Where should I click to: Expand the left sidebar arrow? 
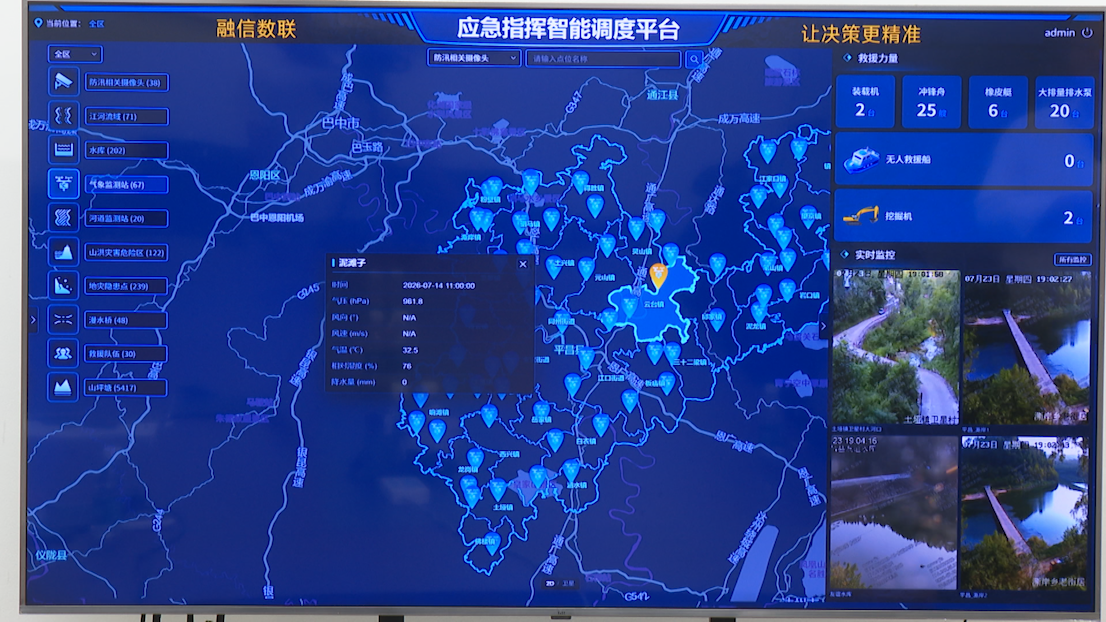tap(33, 320)
